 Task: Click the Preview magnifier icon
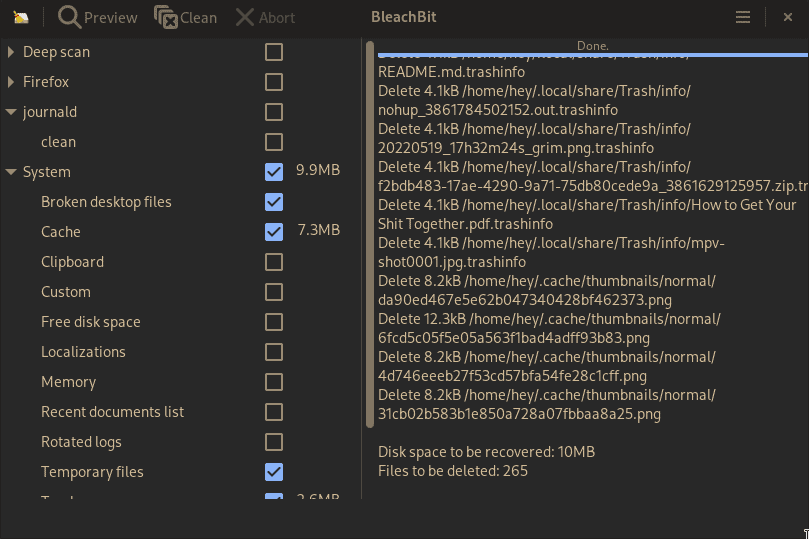pos(69,17)
